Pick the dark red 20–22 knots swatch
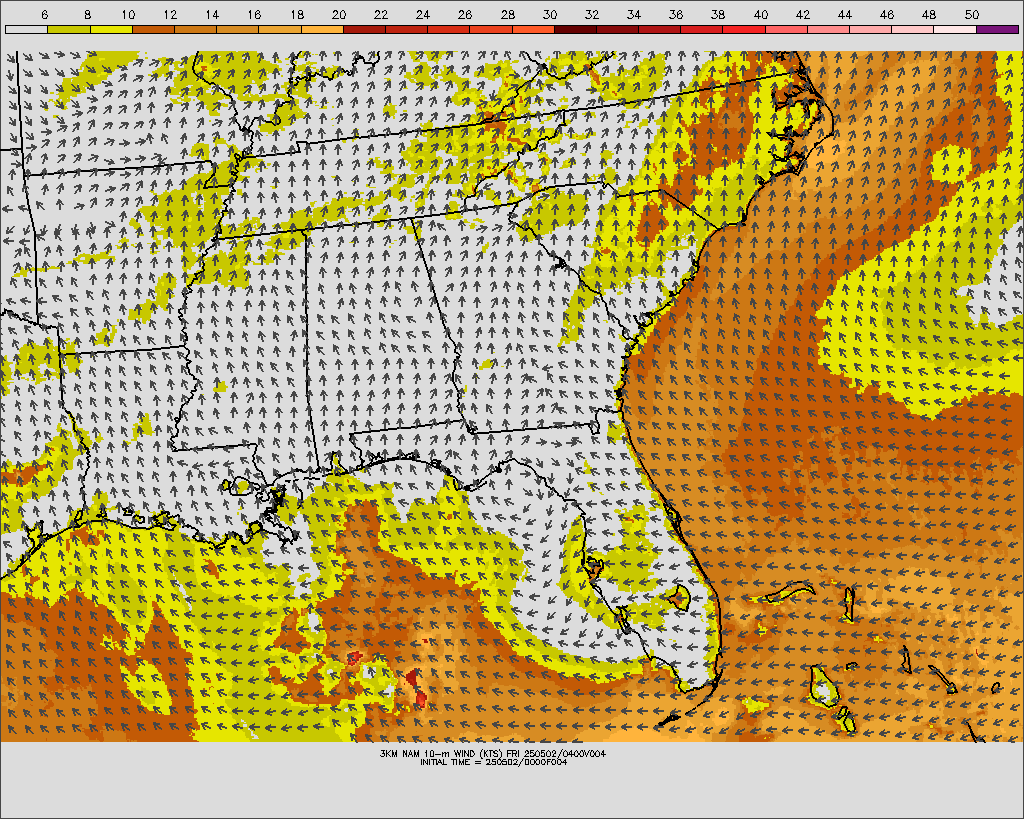1024x819 pixels. (364, 29)
